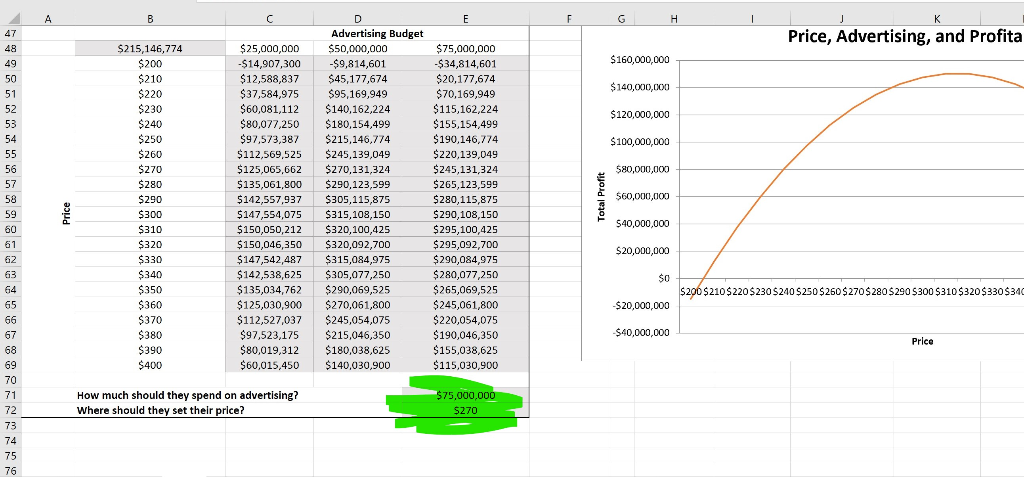Screen dimensions: 1024x477
Task: Click the $97,573,387 cell
Action: (270, 139)
